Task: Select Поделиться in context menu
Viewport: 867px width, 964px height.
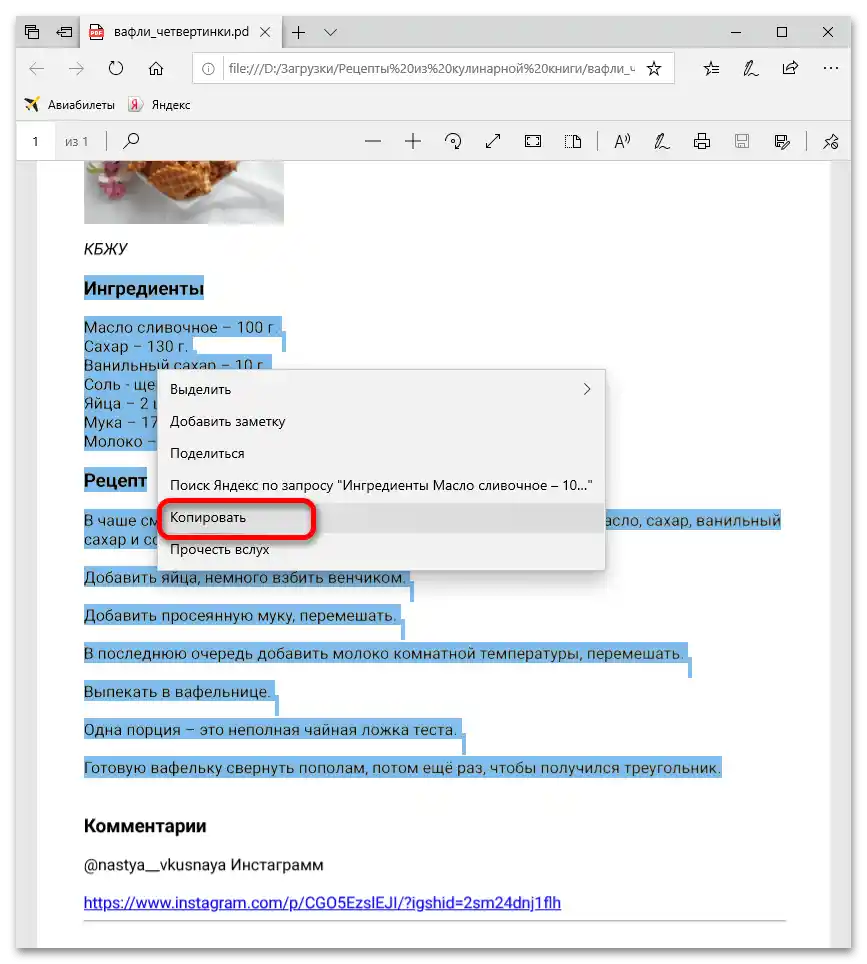Action: click(381, 453)
